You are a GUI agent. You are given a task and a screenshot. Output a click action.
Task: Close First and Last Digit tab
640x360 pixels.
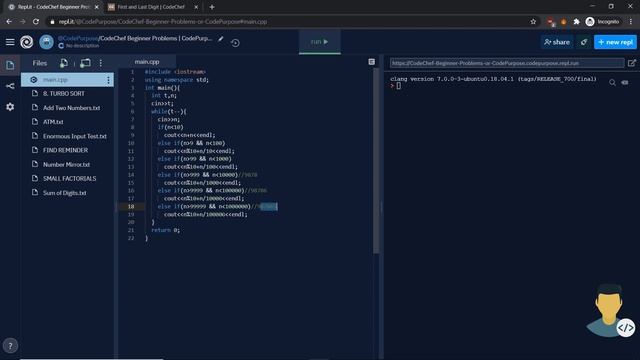tap(196, 7)
